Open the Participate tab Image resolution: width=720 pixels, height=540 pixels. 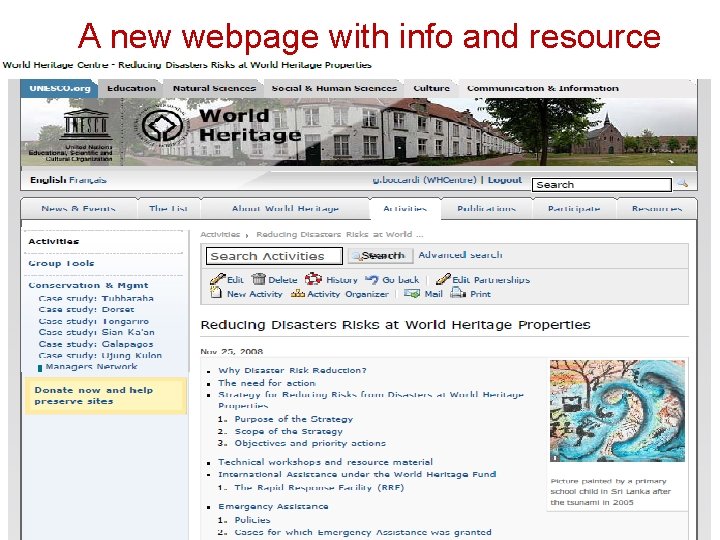pyautogui.click(x=574, y=208)
